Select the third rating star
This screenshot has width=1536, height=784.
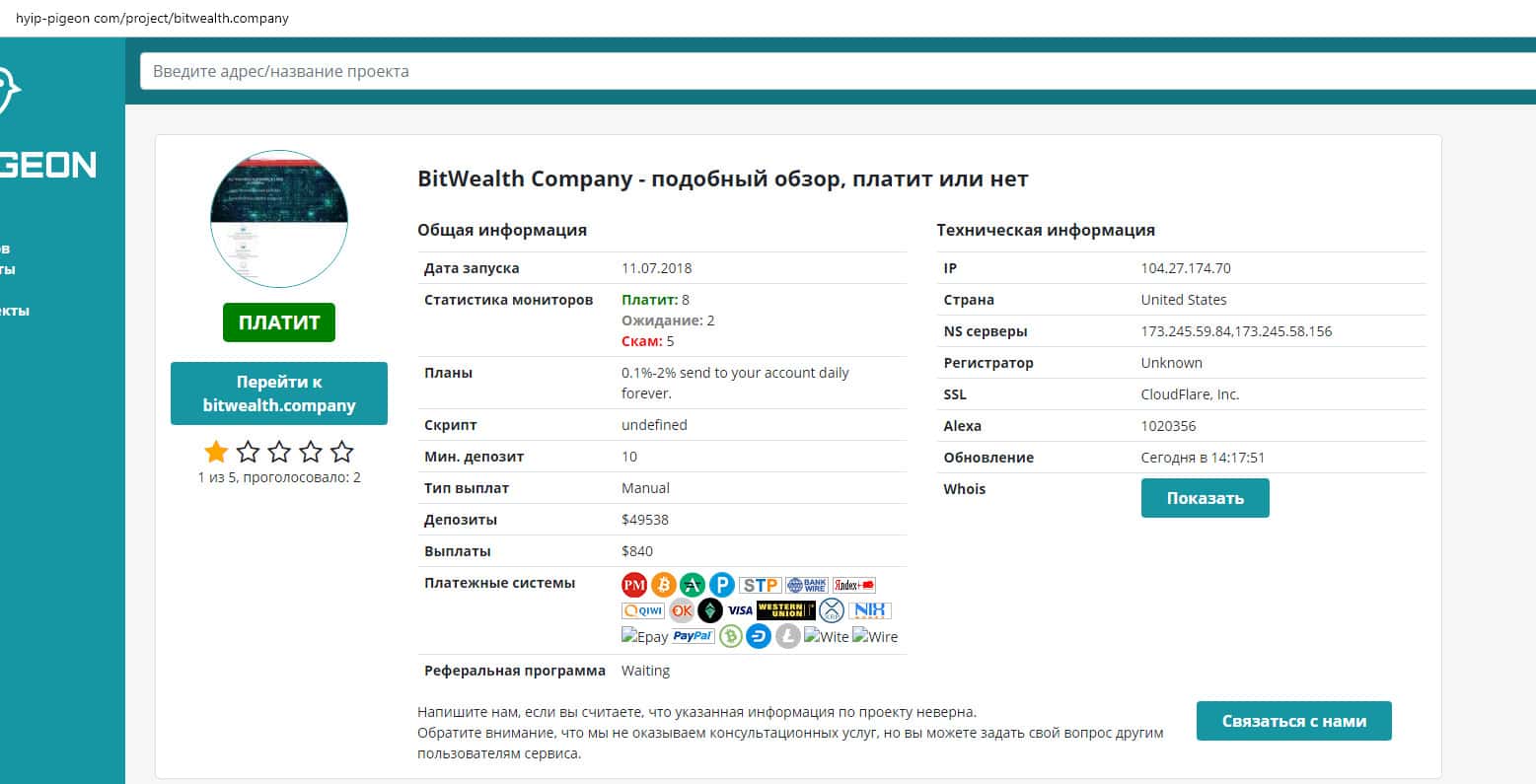click(279, 452)
